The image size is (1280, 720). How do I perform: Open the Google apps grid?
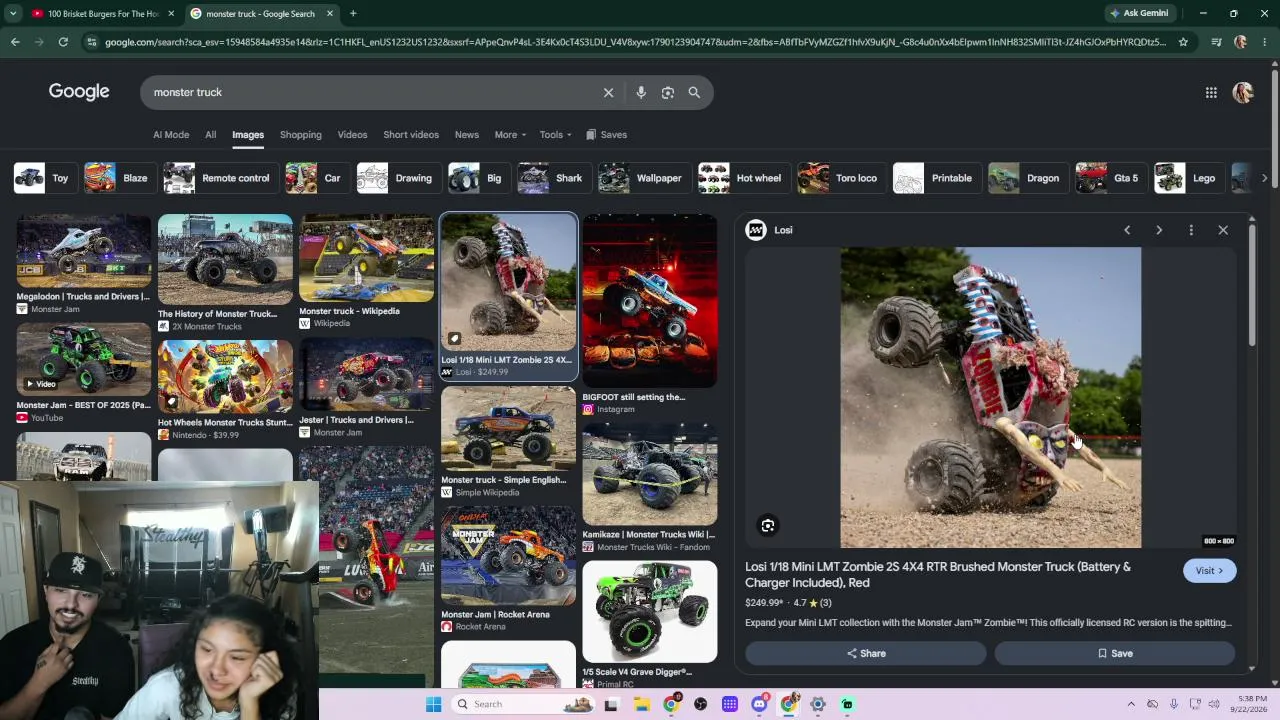1211,92
